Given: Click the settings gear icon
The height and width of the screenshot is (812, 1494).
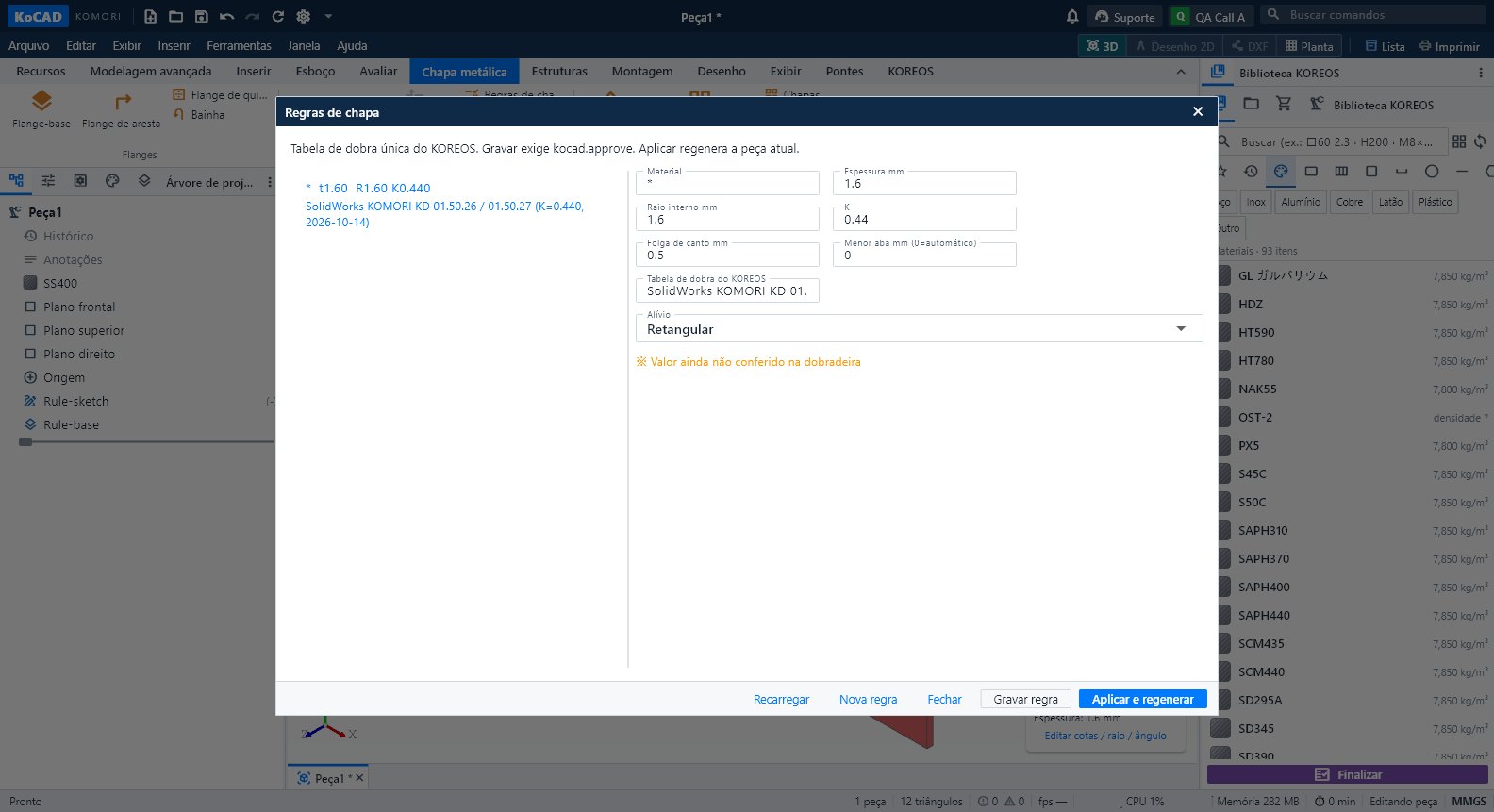Looking at the screenshot, I should 303,16.
